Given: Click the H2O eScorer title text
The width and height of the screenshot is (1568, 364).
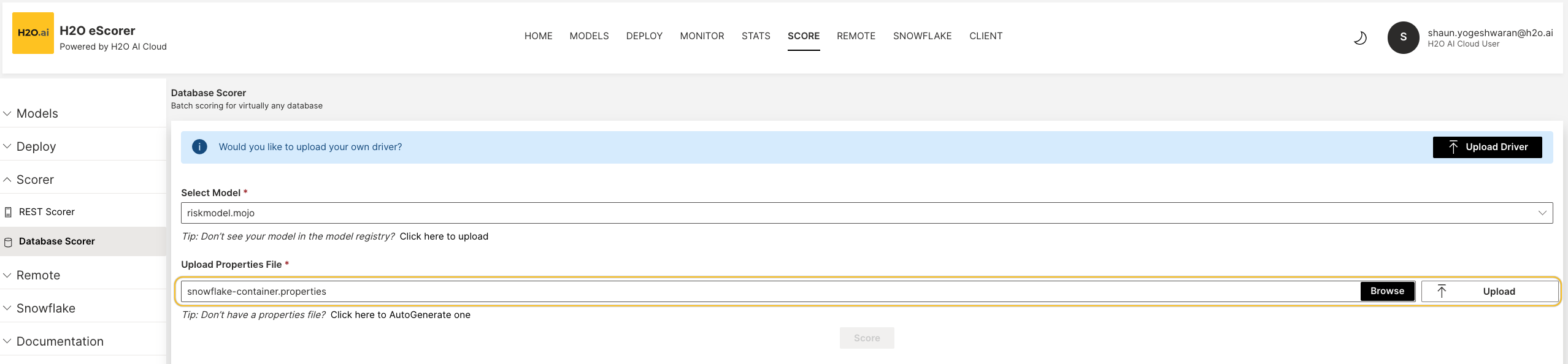Looking at the screenshot, I should (x=98, y=31).
